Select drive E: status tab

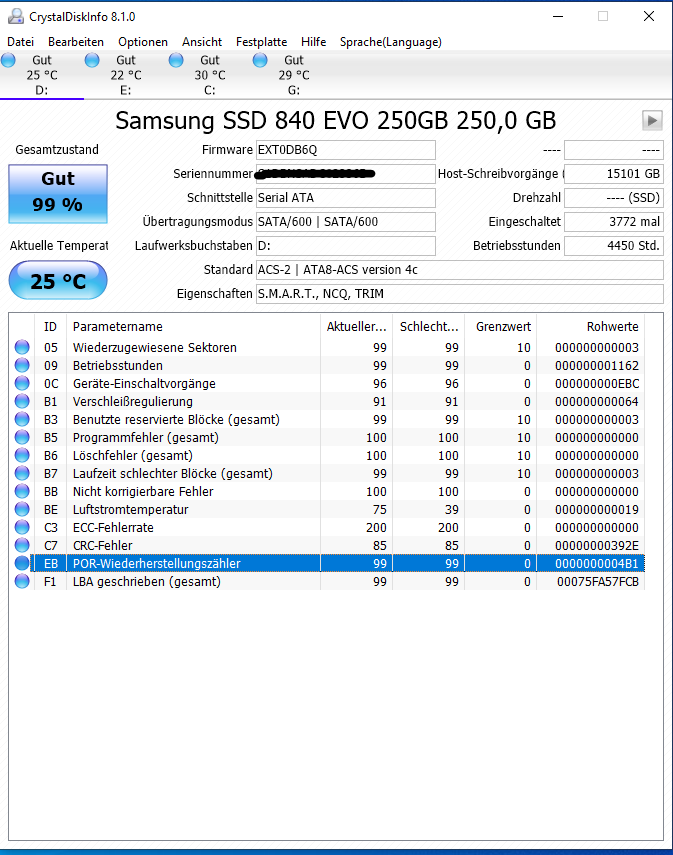[x=126, y=75]
